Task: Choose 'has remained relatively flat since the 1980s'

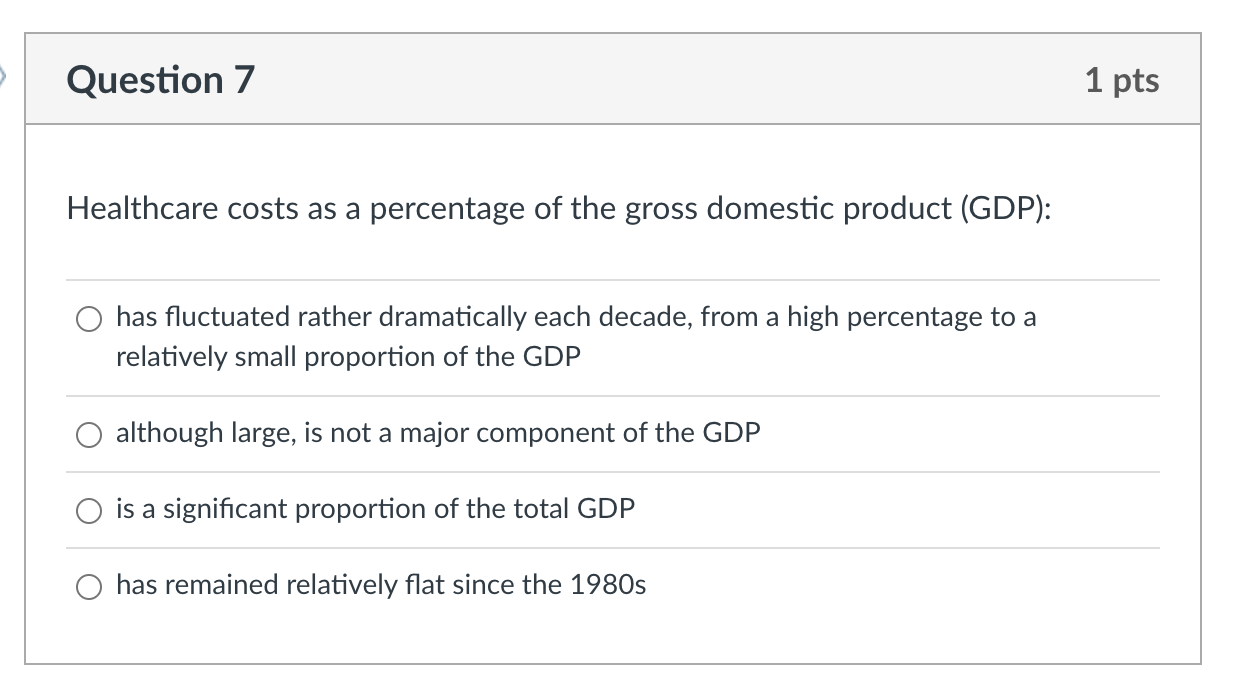Action: [380, 585]
